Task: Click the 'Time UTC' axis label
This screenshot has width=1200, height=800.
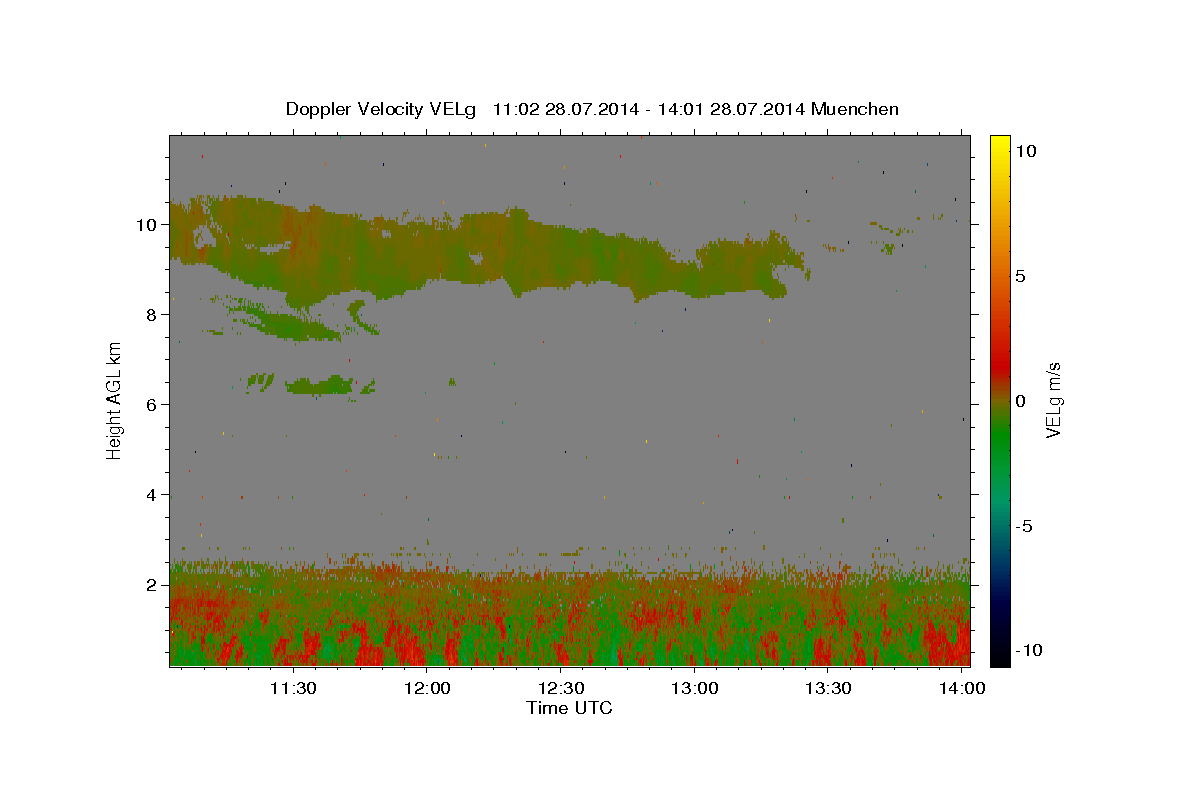Action: point(569,708)
